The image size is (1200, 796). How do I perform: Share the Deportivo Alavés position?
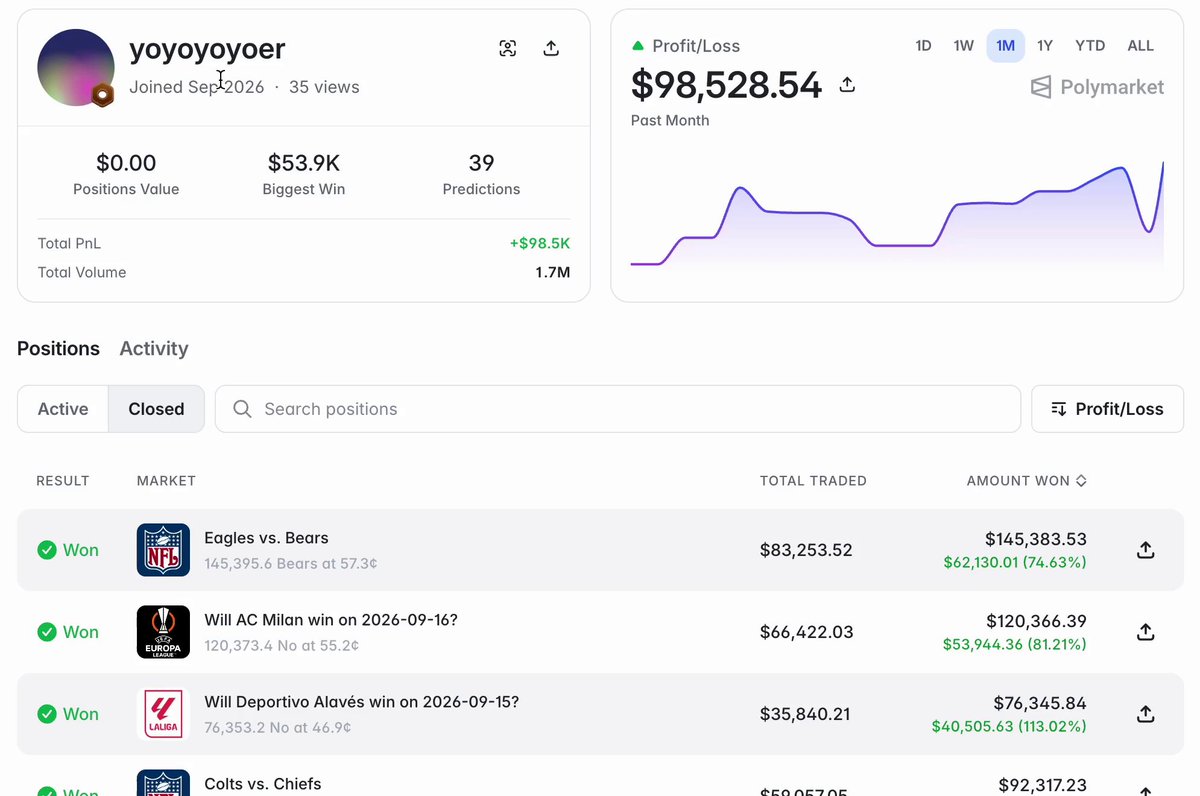(1146, 714)
